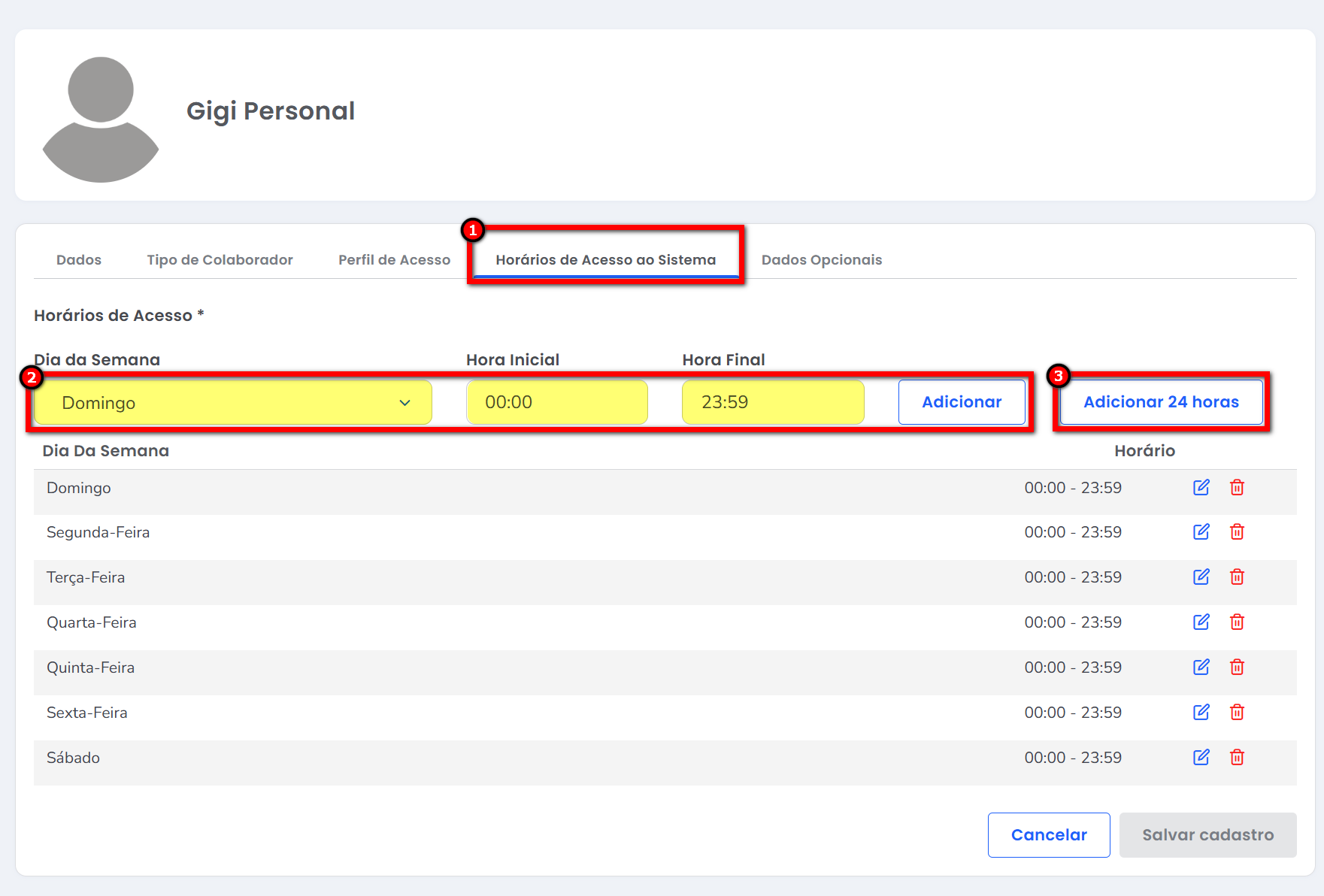Delete the Segunda-Feira schedule row
Screen dimensions: 1324x896
click(x=1237, y=532)
